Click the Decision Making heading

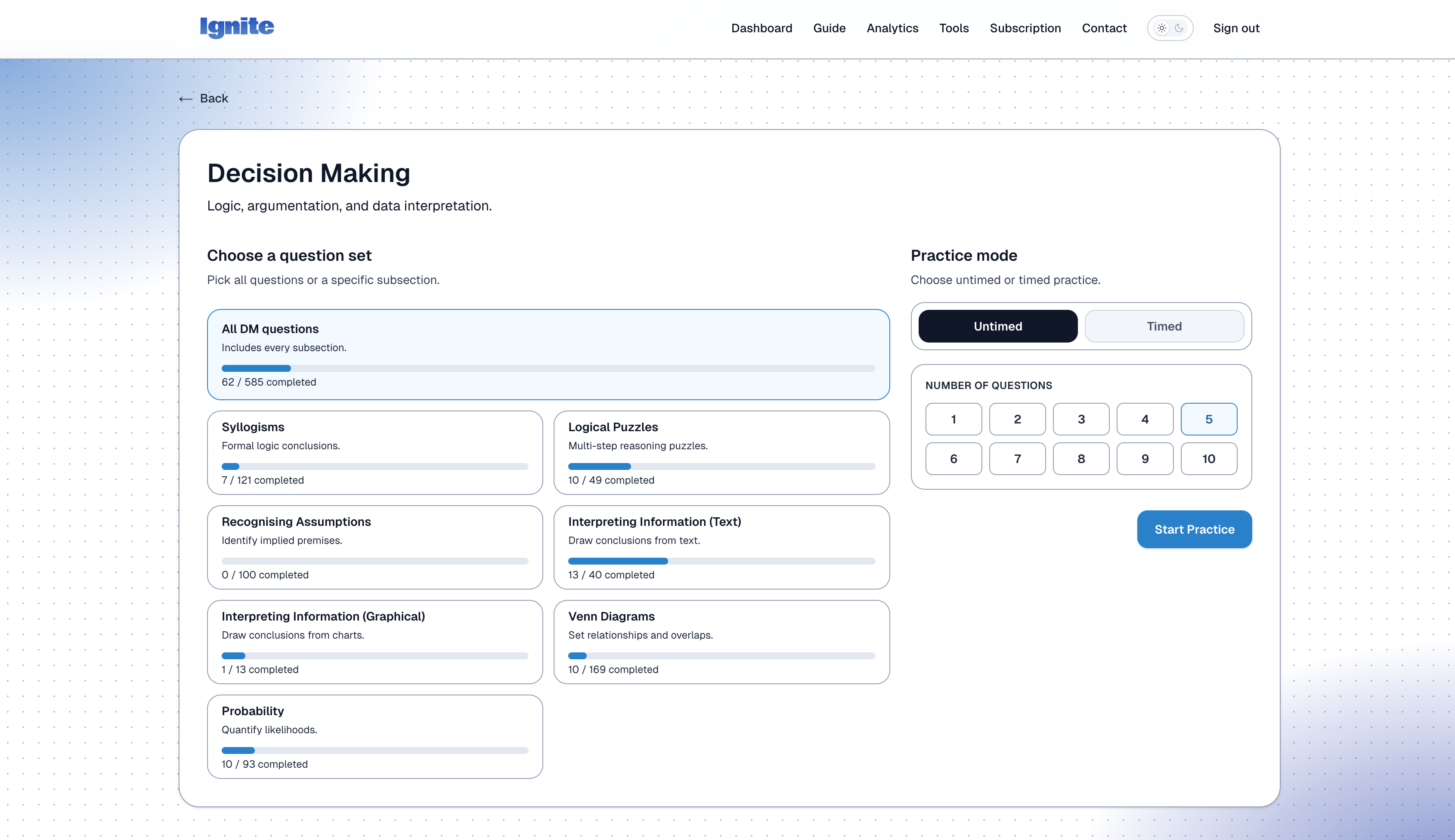point(309,173)
